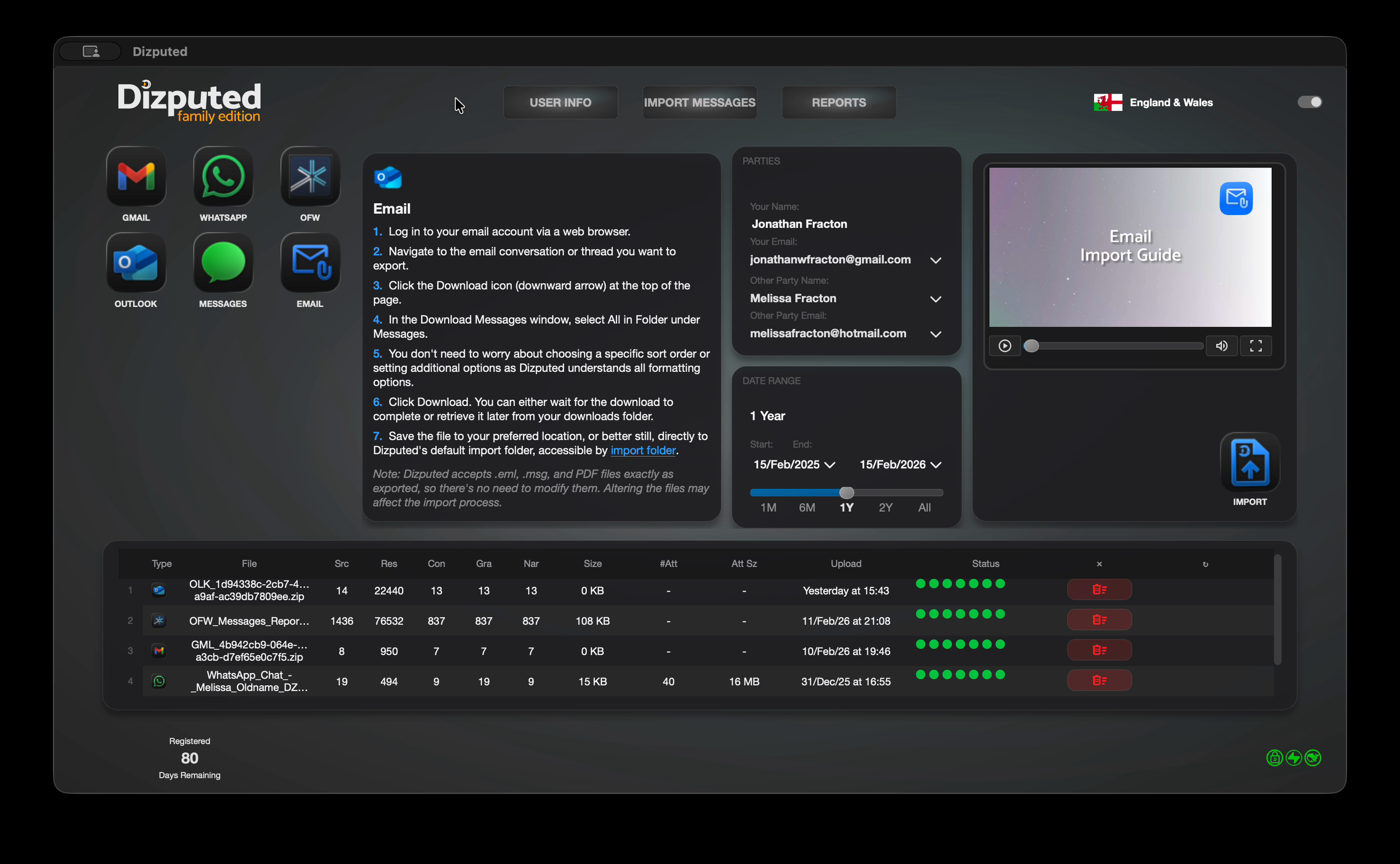Choose the All date range option
Screen dimensions: 1400x864
pos(924,507)
